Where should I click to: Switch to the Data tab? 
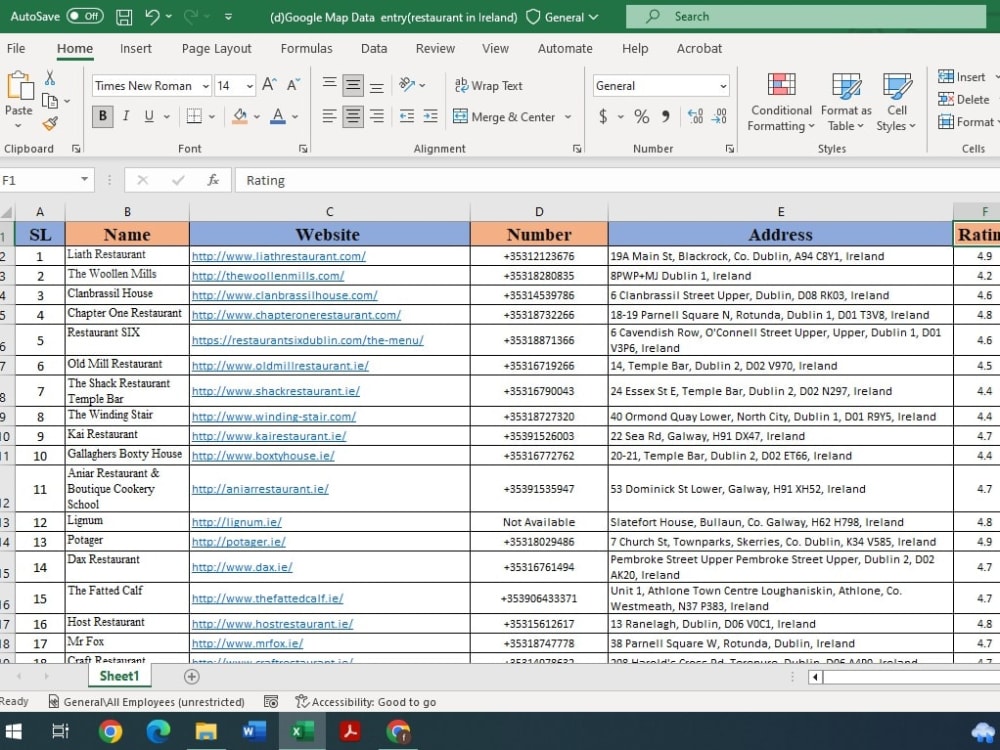click(374, 48)
